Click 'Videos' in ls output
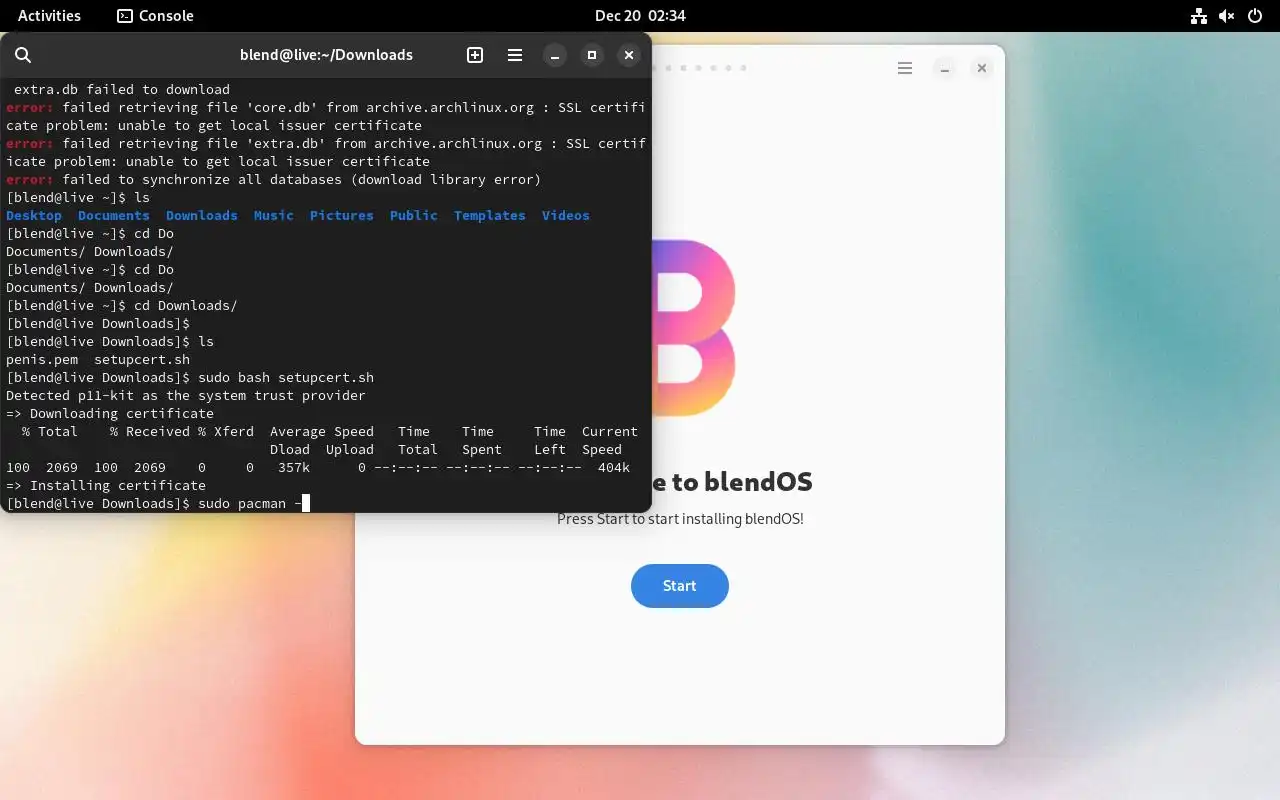 (x=566, y=215)
